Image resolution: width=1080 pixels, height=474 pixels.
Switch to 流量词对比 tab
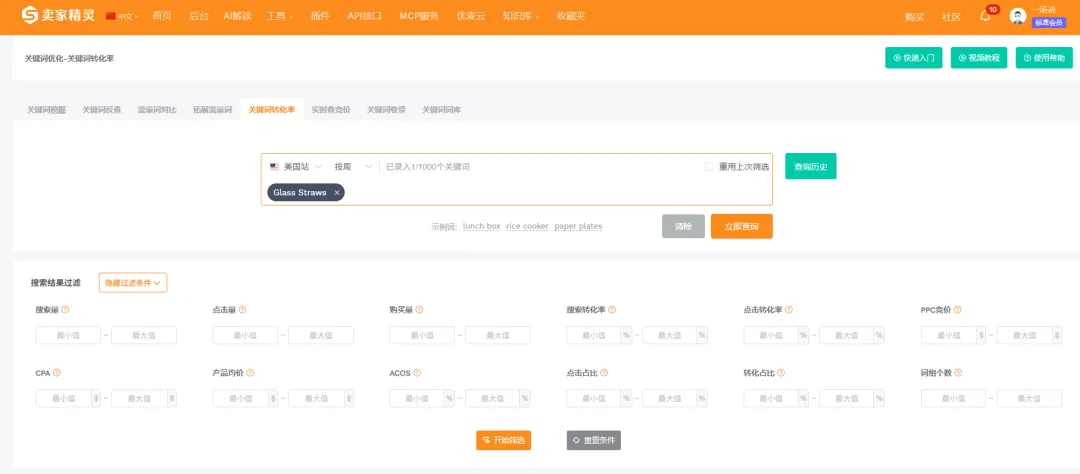pyautogui.click(x=157, y=110)
